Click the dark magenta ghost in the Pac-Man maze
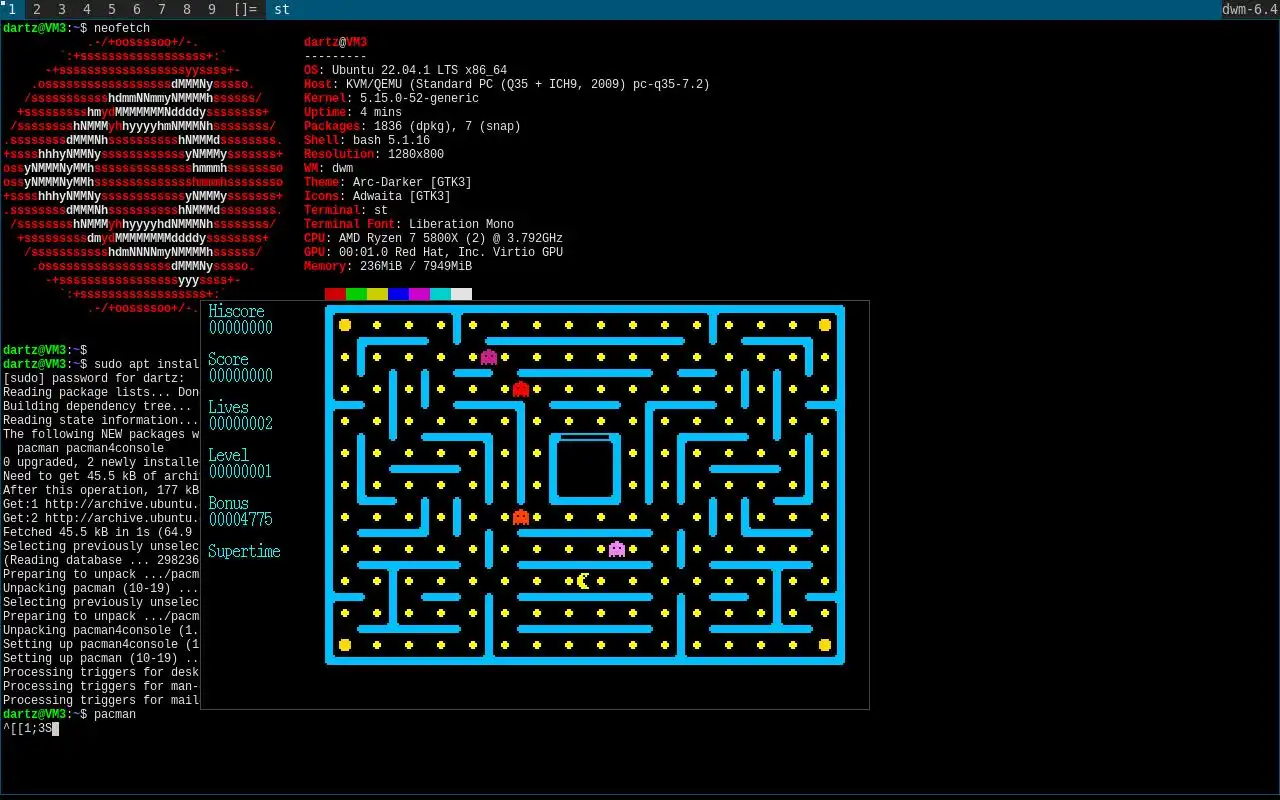Image resolution: width=1280 pixels, height=800 pixels. pyautogui.click(x=489, y=357)
